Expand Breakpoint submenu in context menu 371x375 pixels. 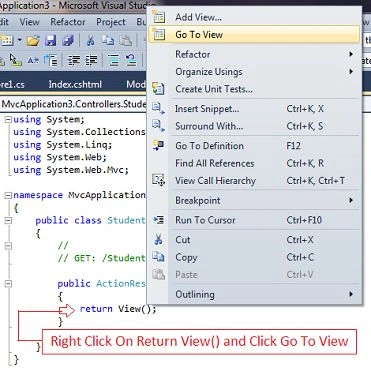coord(254,200)
